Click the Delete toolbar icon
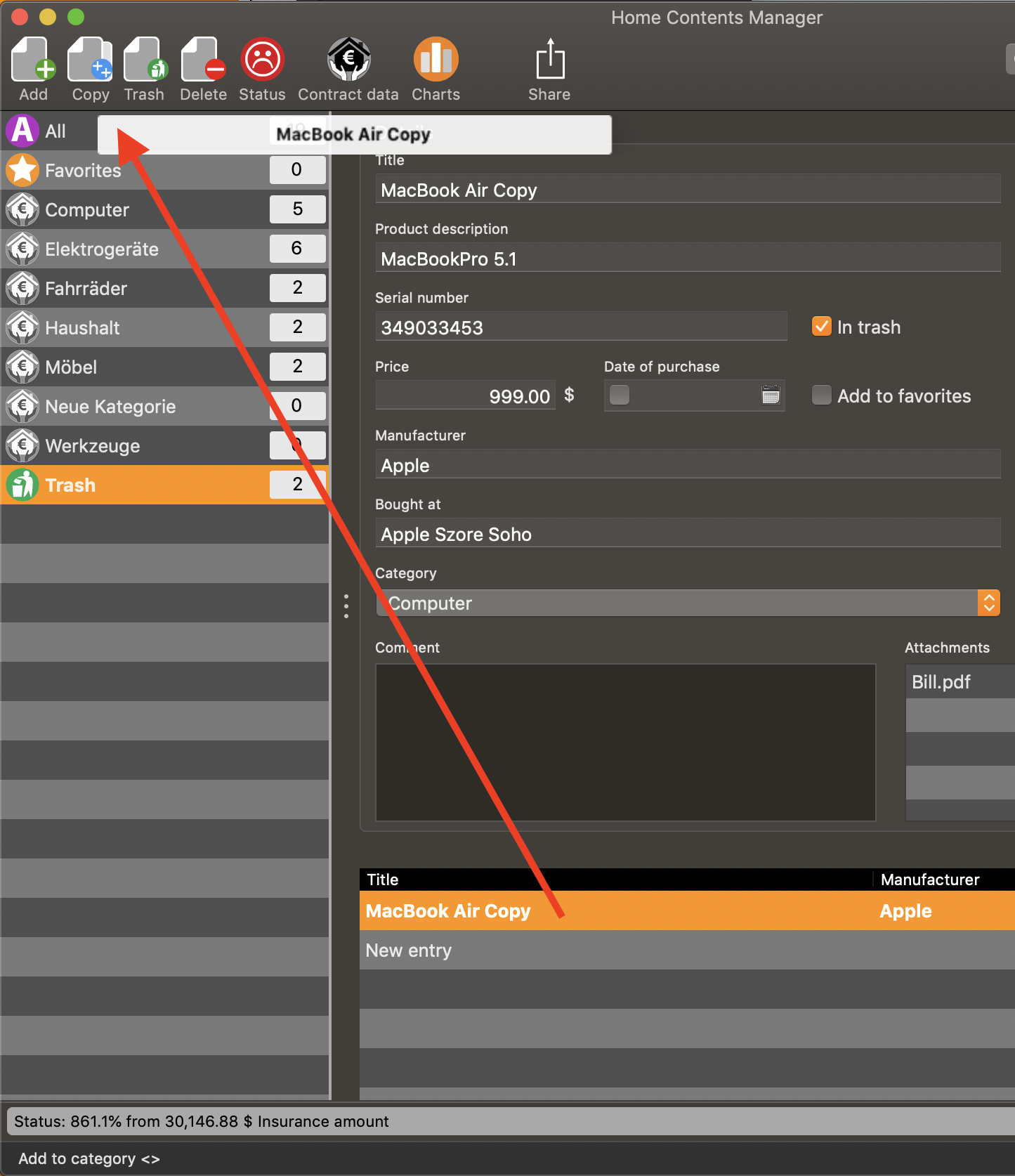Viewport: 1015px width, 1176px height. tap(203, 60)
